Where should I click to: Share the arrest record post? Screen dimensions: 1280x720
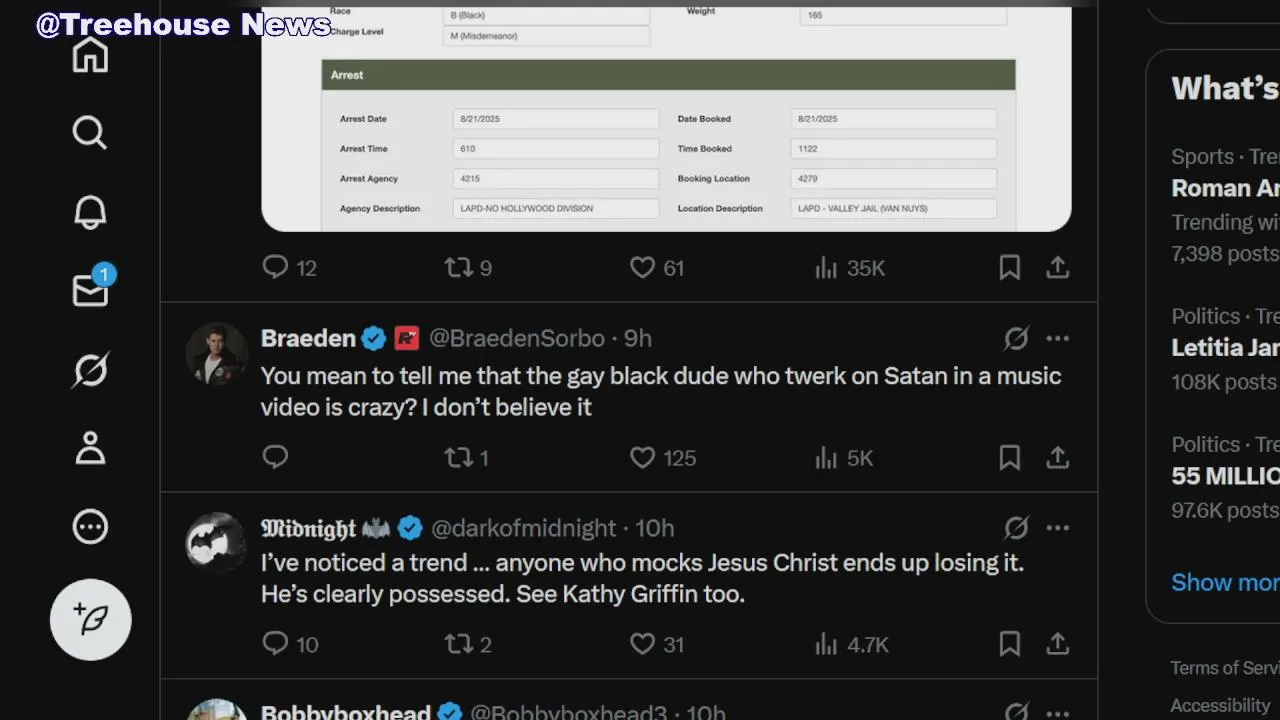coord(1058,268)
